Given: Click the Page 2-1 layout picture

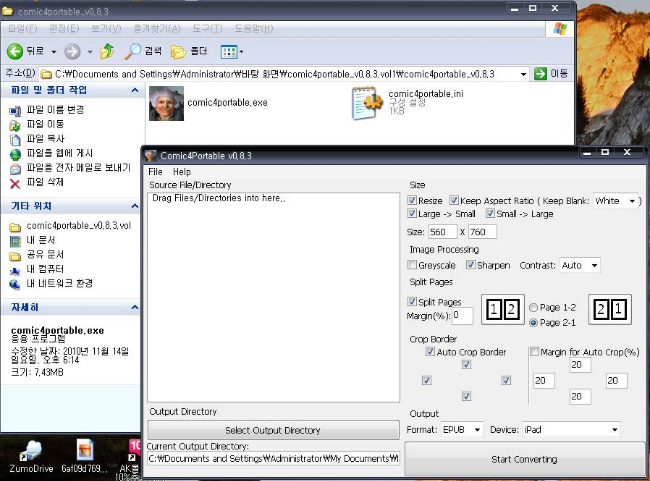Looking at the screenshot, I should click(x=610, y=309).
